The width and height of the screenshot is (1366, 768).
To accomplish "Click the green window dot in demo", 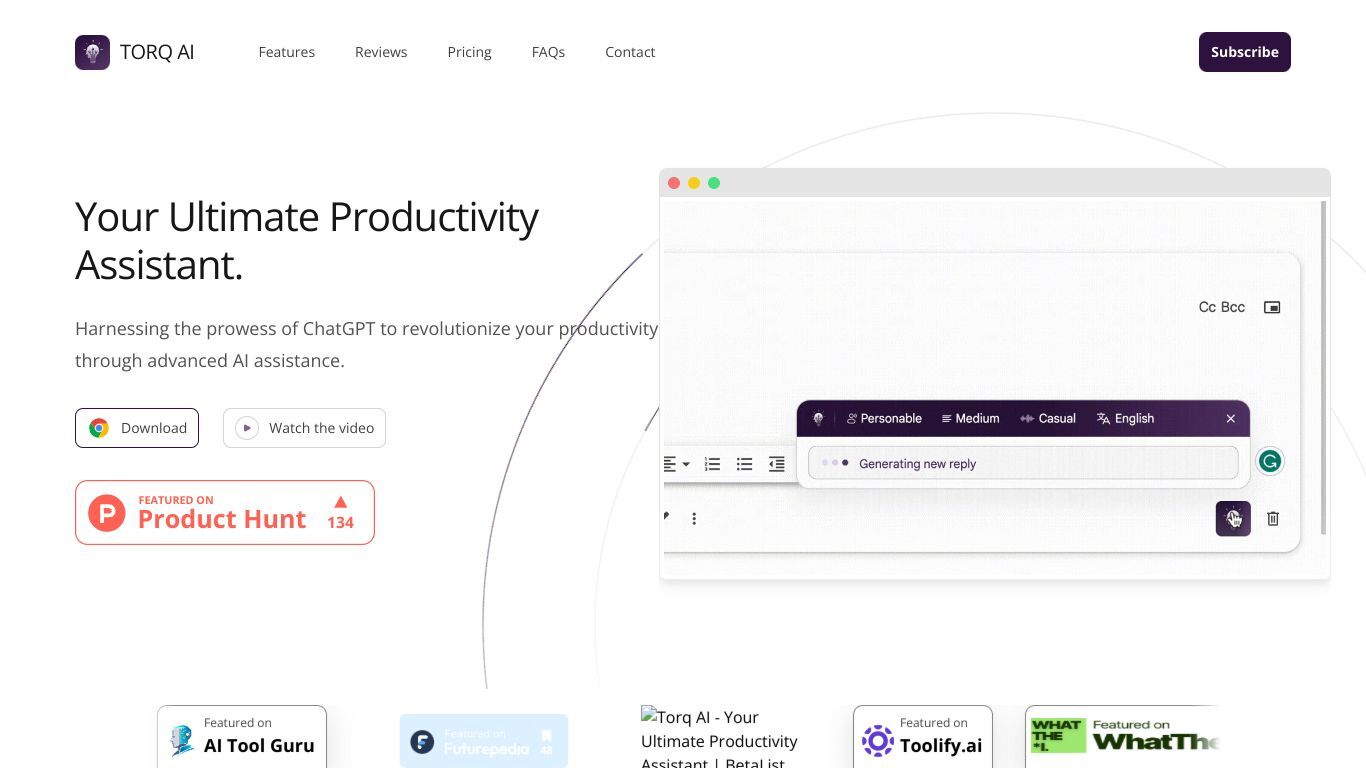I will 714,183.
